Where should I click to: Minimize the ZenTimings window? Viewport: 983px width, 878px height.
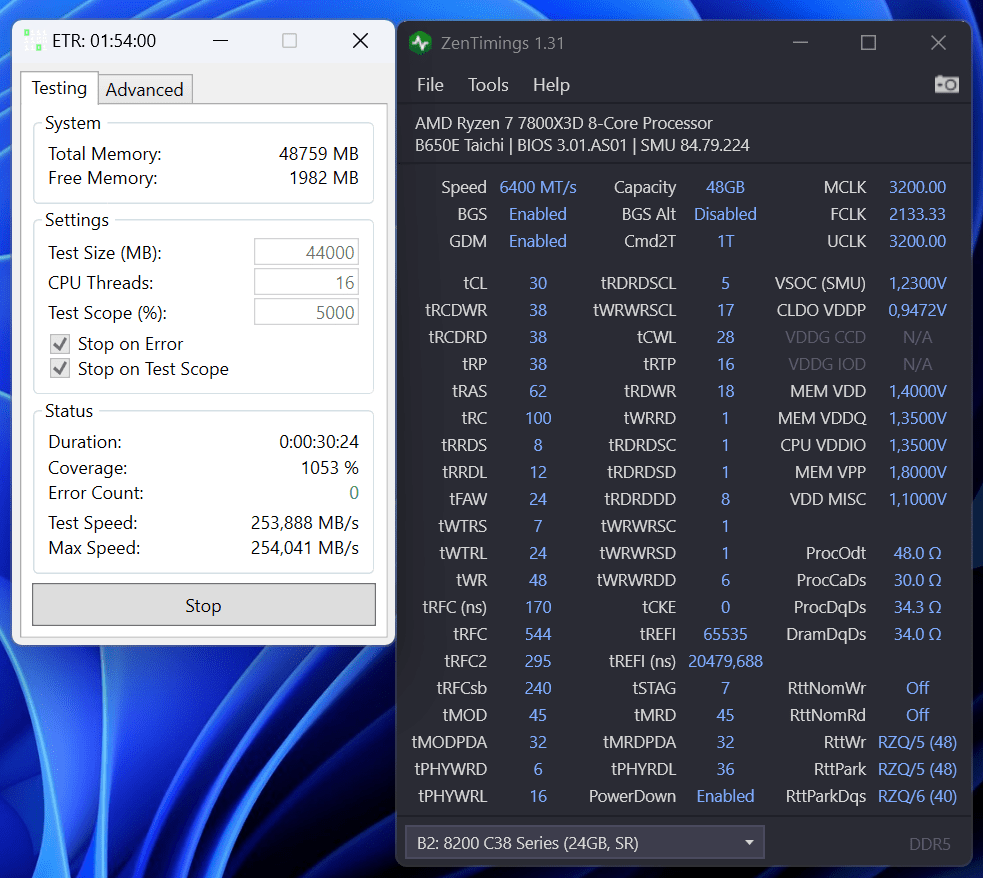click(800, 43)
